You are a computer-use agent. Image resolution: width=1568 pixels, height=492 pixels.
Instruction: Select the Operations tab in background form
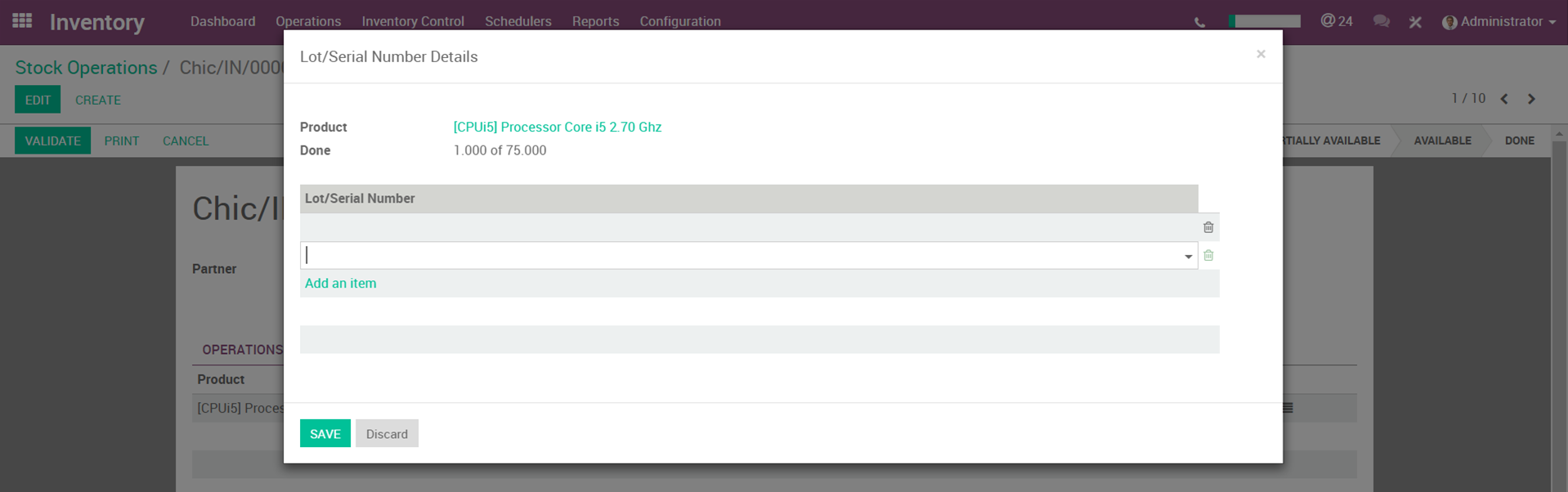[x=242, y=350]
